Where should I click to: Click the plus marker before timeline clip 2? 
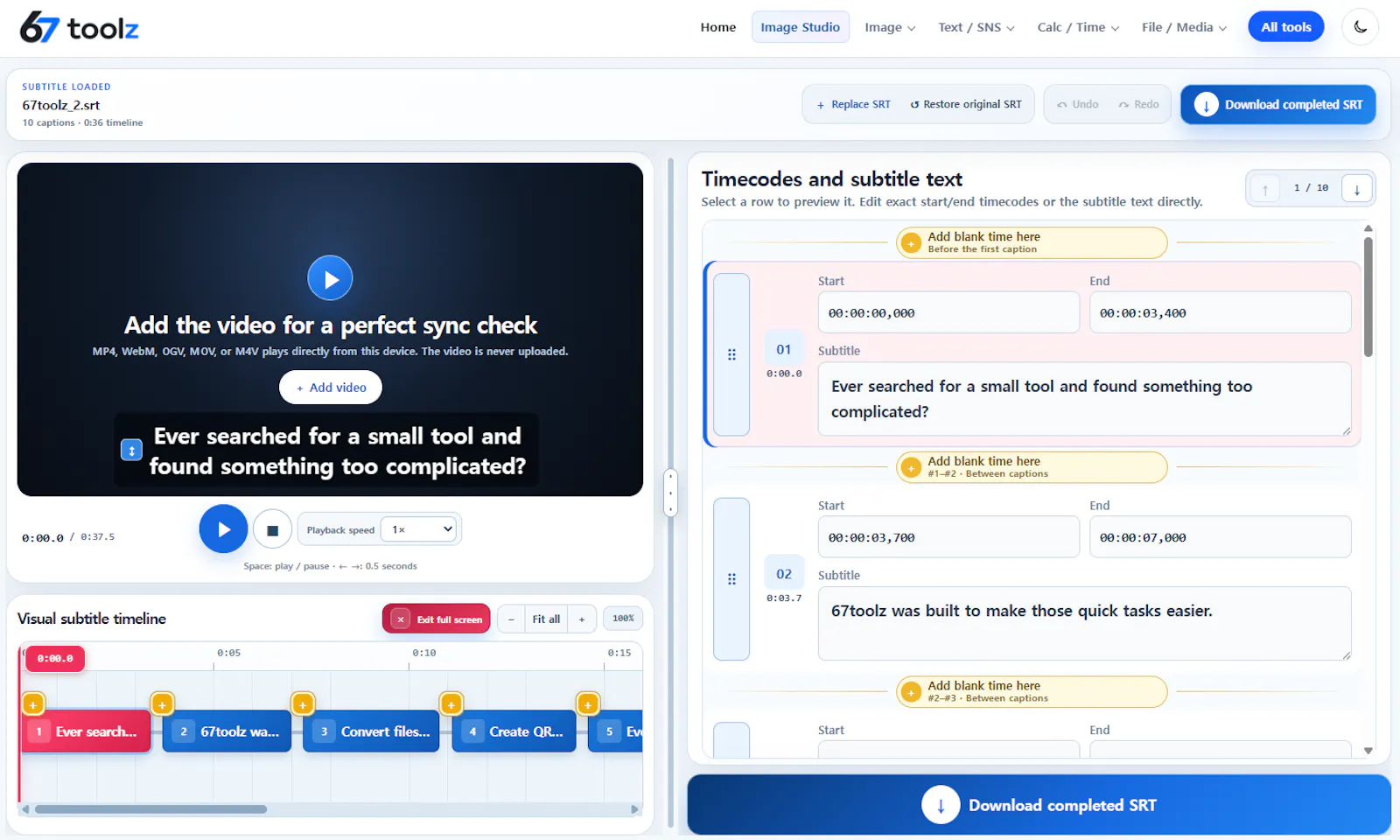pyautogui.click(x=162, y=704)
